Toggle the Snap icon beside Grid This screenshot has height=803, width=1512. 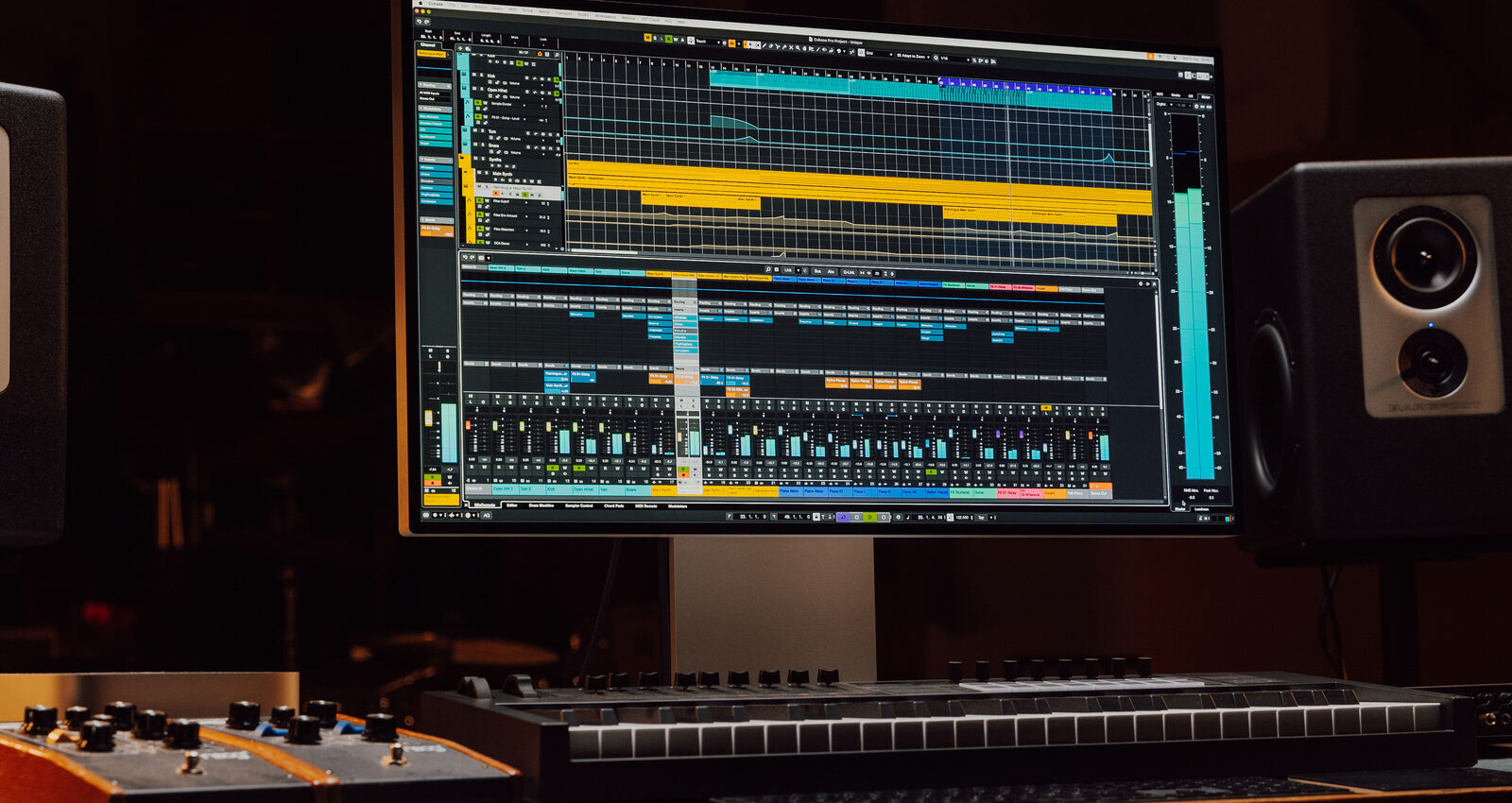tap(861, 52)
